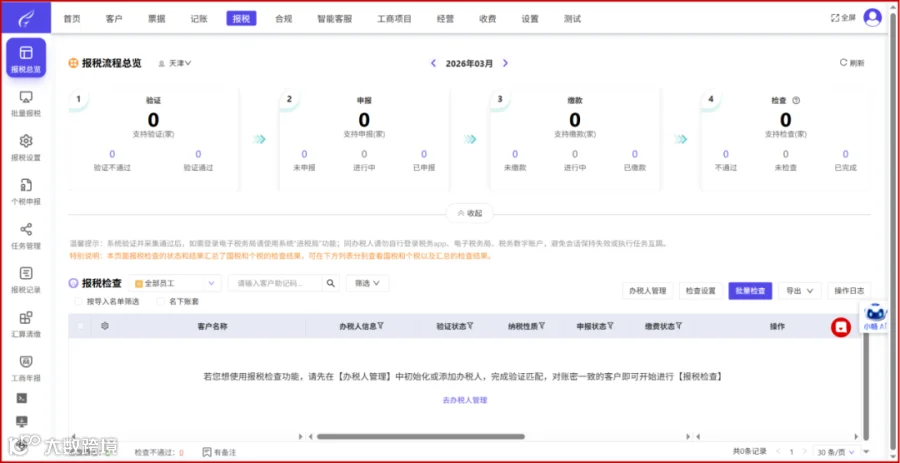
Task: Open 报税设置 gear in sidebar
Action: [x=26, y=147]
